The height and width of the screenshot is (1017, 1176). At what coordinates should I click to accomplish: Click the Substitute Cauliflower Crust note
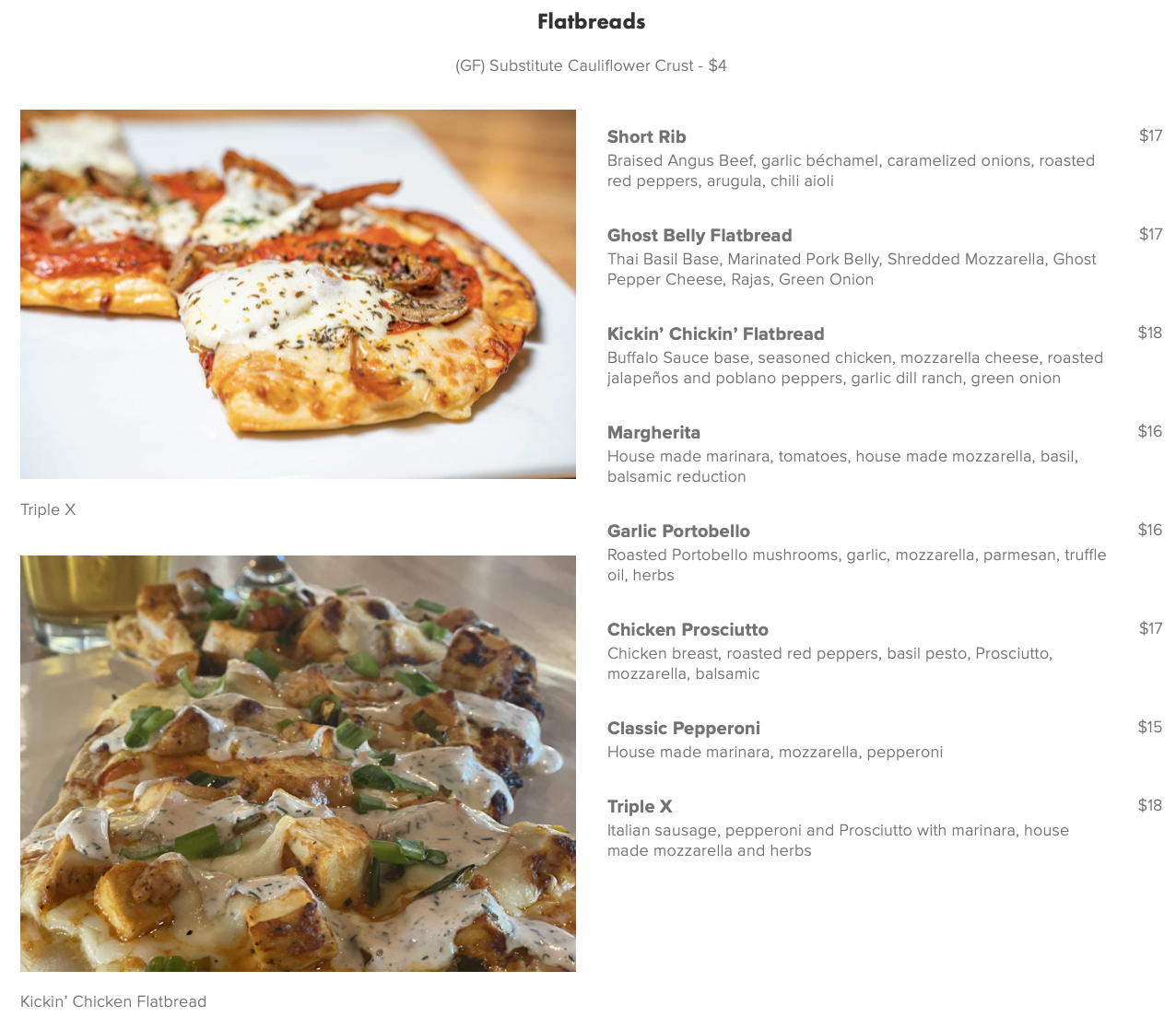click(x=591, y=66)
